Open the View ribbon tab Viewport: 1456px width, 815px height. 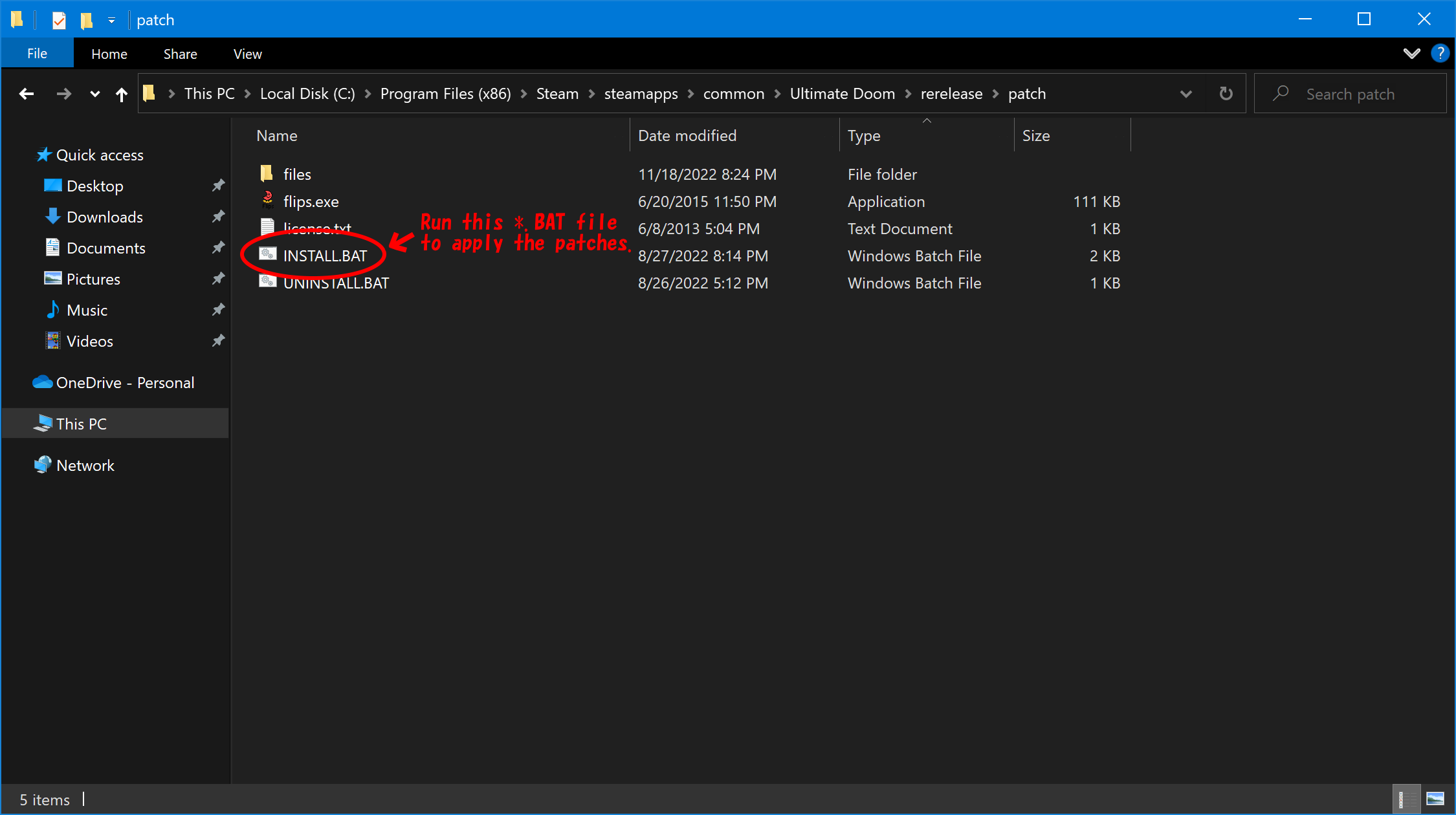point(247,54)
